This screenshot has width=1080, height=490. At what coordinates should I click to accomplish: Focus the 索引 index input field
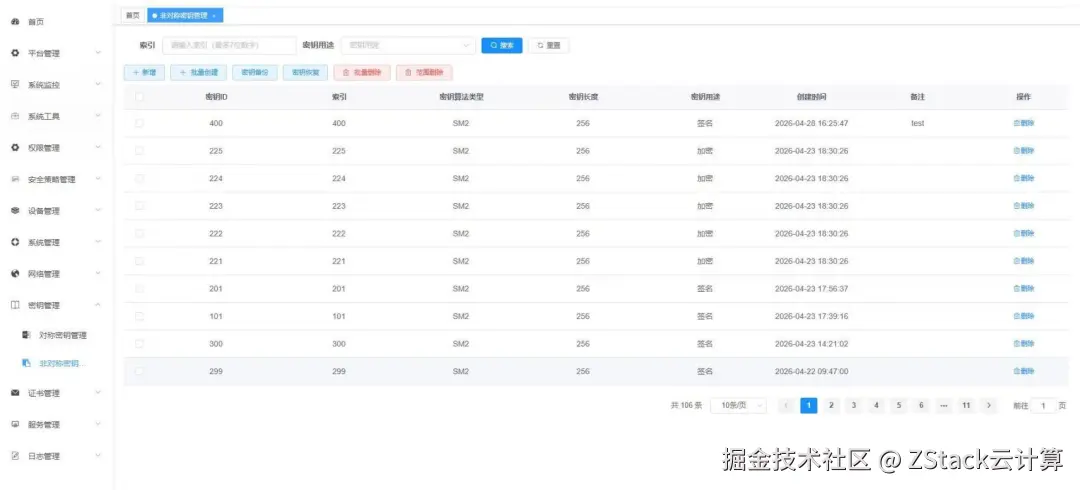tap(229, 45)
